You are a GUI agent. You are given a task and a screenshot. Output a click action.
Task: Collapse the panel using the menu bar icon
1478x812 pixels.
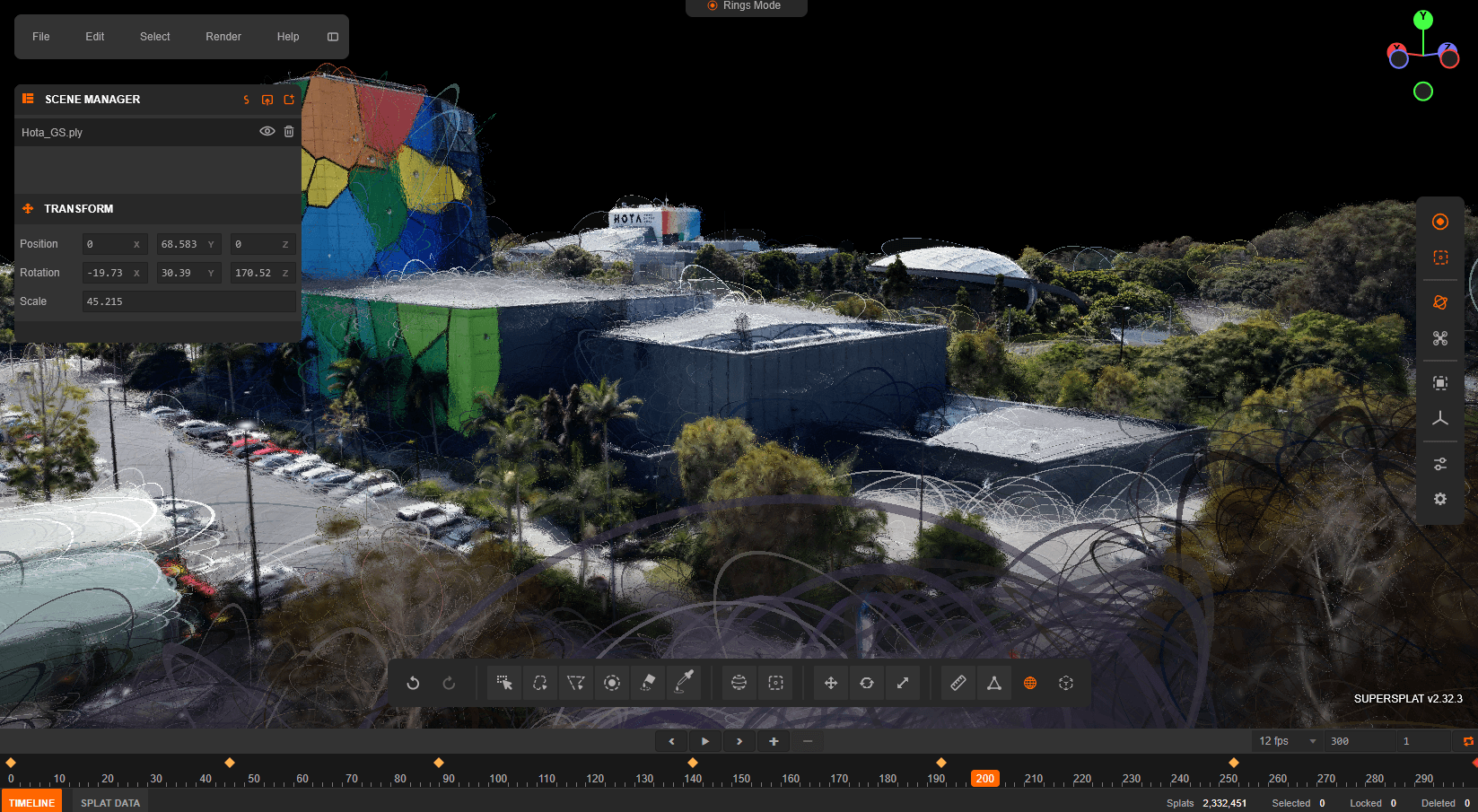pos(333,37)
